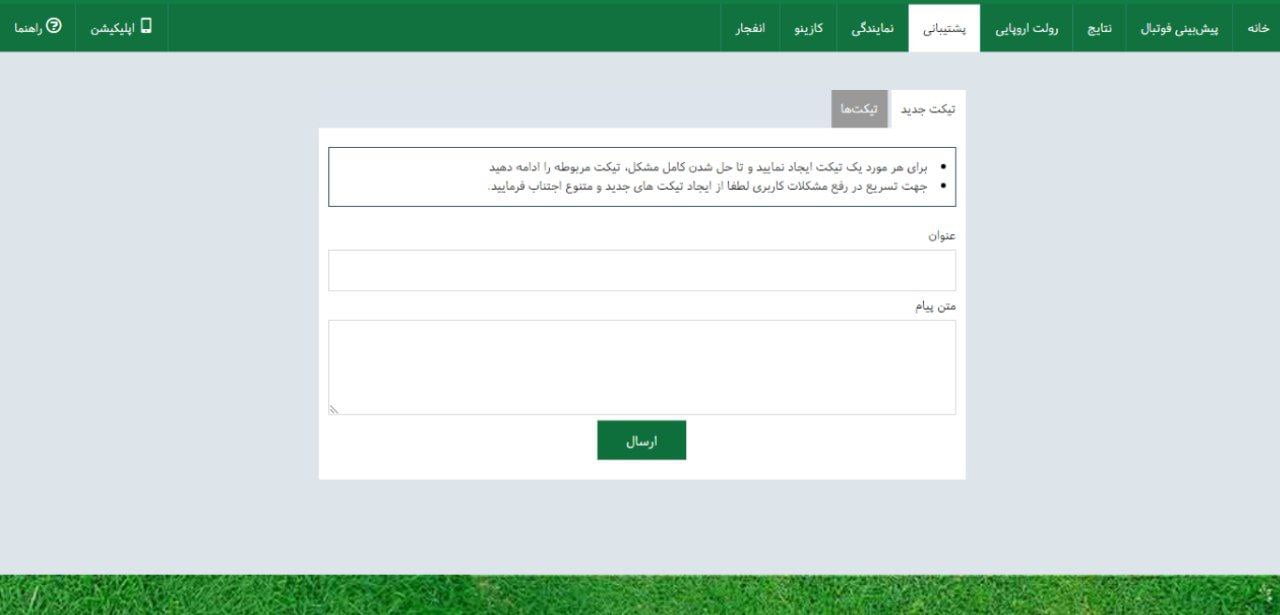Click the mobile phone icon beside اپلیکیشن
1280x615 pixels.
(145, 27)
